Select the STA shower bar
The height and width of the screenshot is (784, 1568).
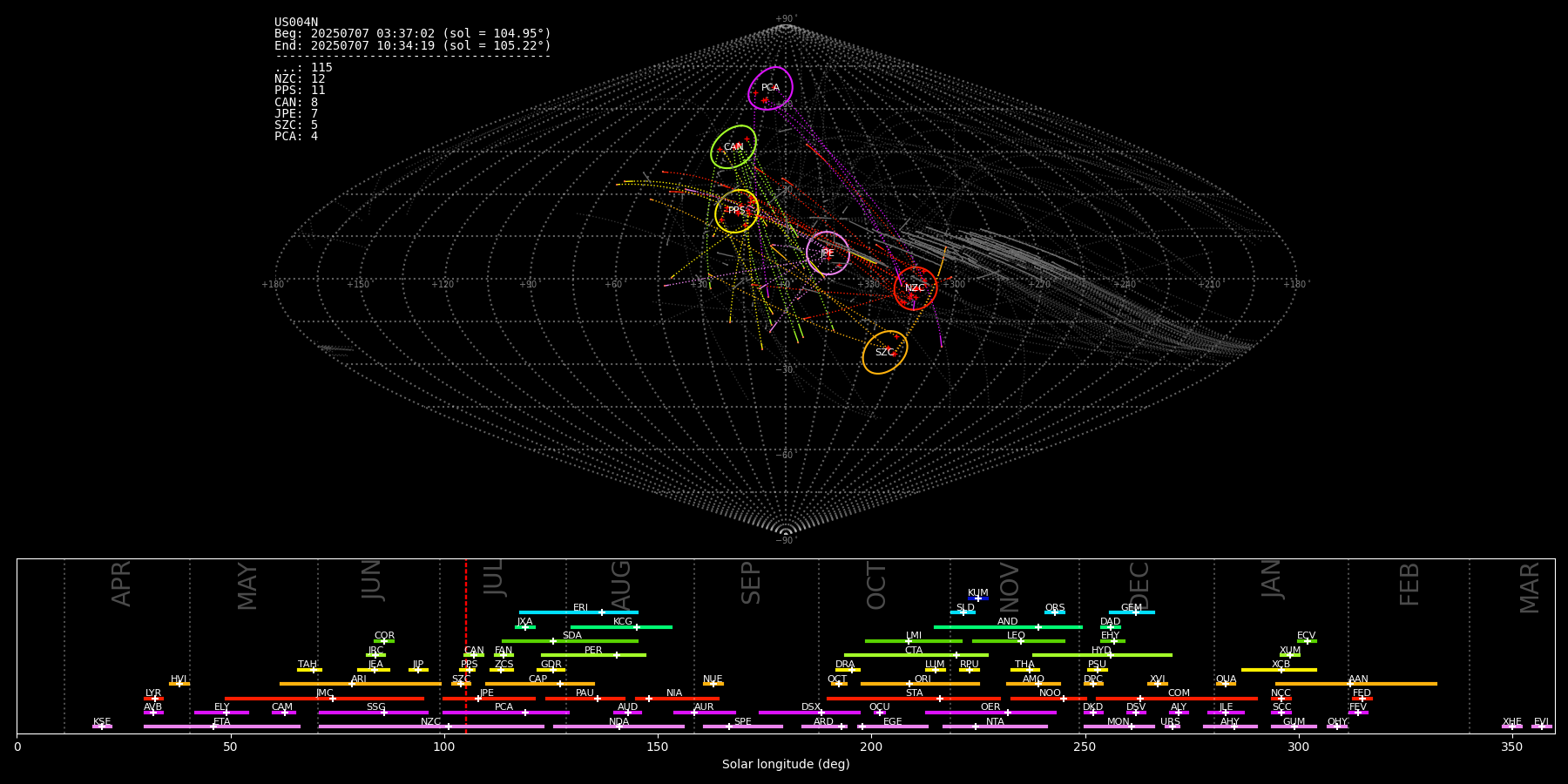coord(914,698)
